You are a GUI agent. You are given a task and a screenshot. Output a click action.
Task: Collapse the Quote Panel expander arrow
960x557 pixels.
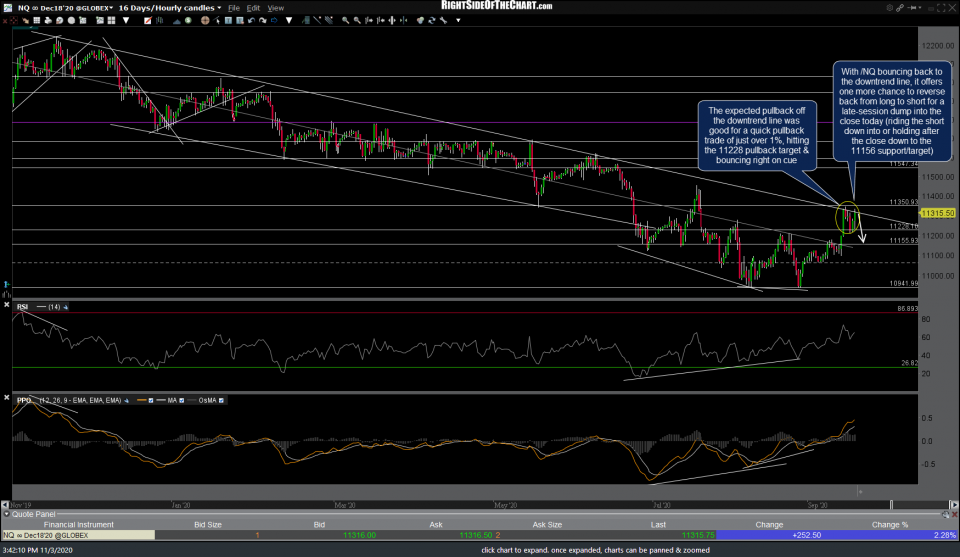pyautogui.click(x=7, y=514)
